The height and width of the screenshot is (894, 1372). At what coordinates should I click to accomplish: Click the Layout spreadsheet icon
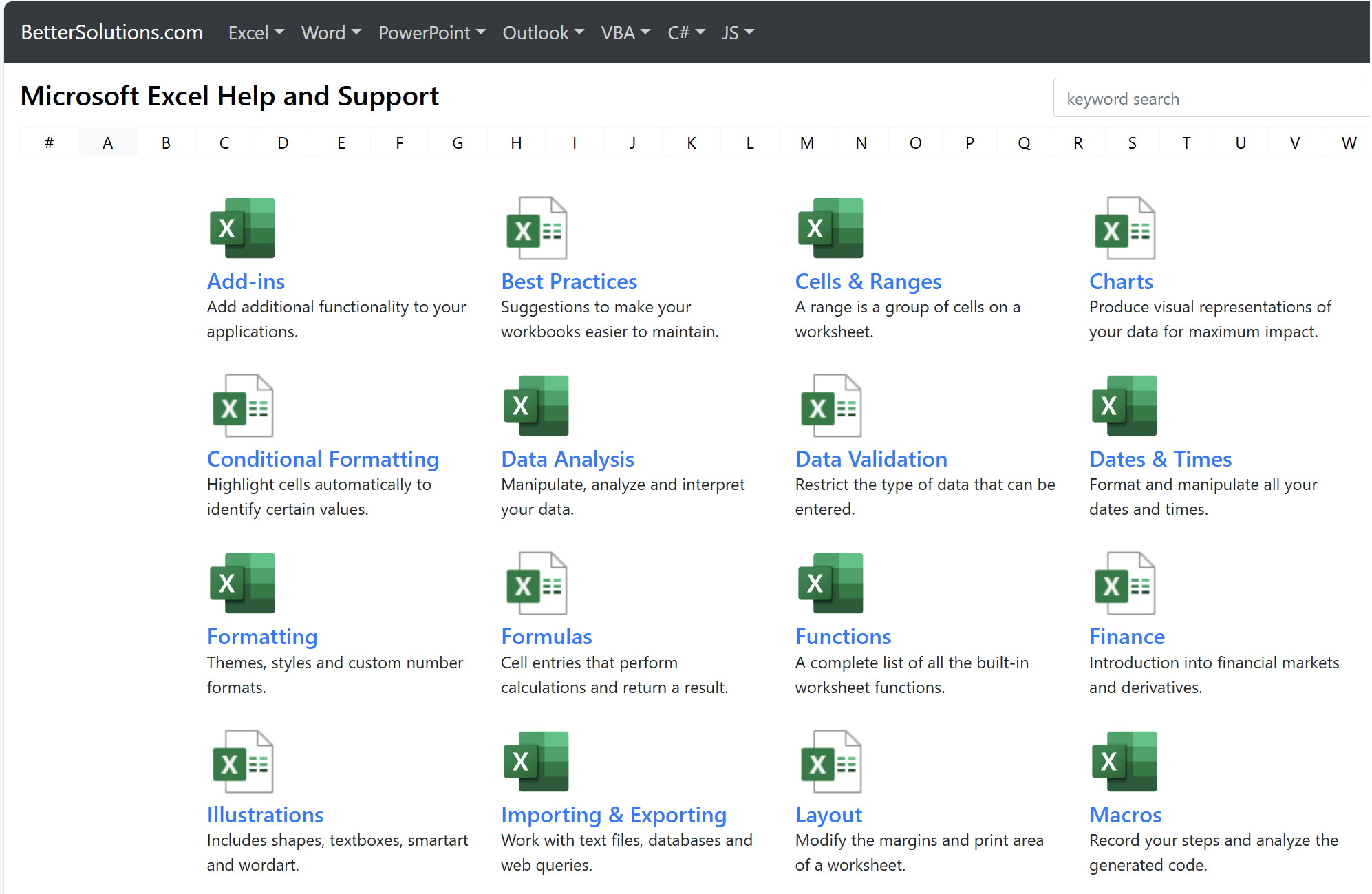click(x=831, y=762)
